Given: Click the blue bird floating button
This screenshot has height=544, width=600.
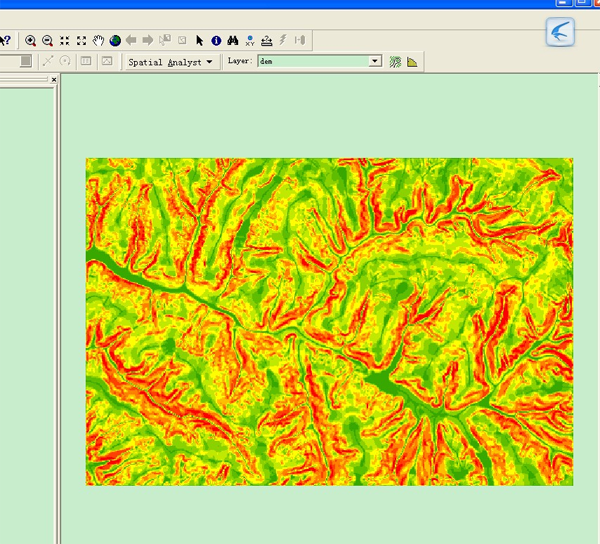Looking at the screenshot, I should (560, 32).
